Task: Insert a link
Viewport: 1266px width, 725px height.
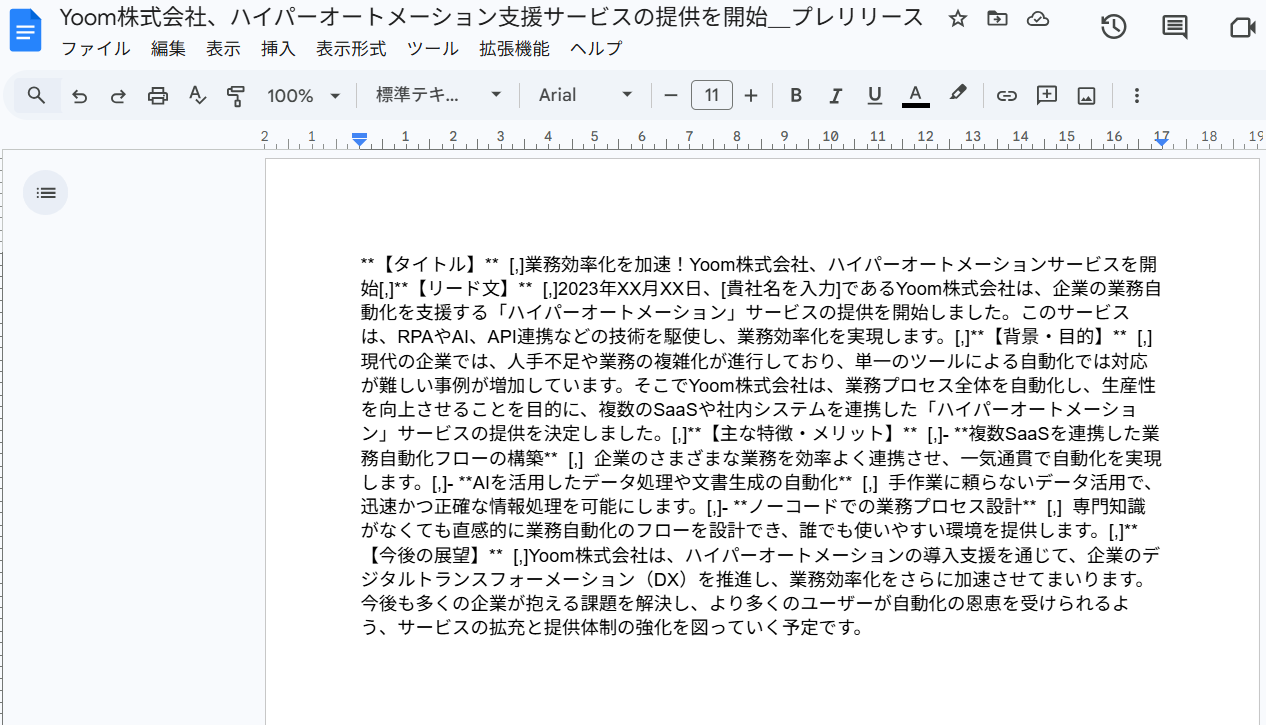Action: coord(1007,95)
